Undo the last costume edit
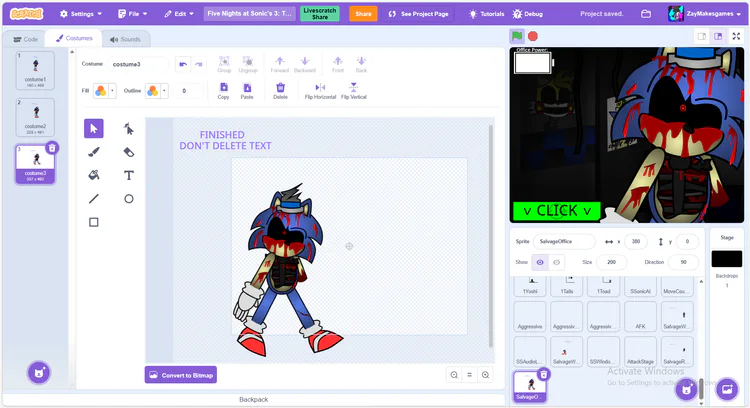Viewport: 750px width, 408px height. click(183, 64)
